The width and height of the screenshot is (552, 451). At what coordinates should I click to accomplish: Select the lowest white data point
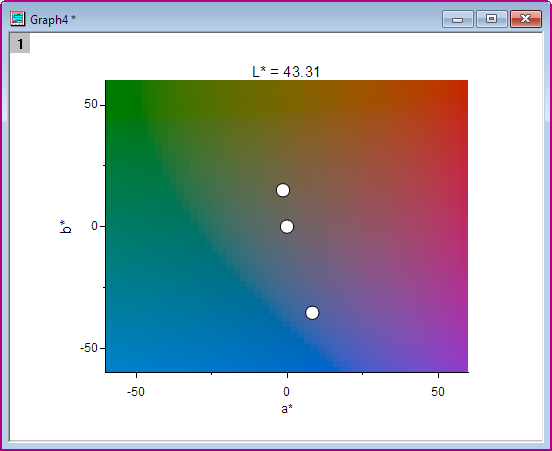click(312, 312)
